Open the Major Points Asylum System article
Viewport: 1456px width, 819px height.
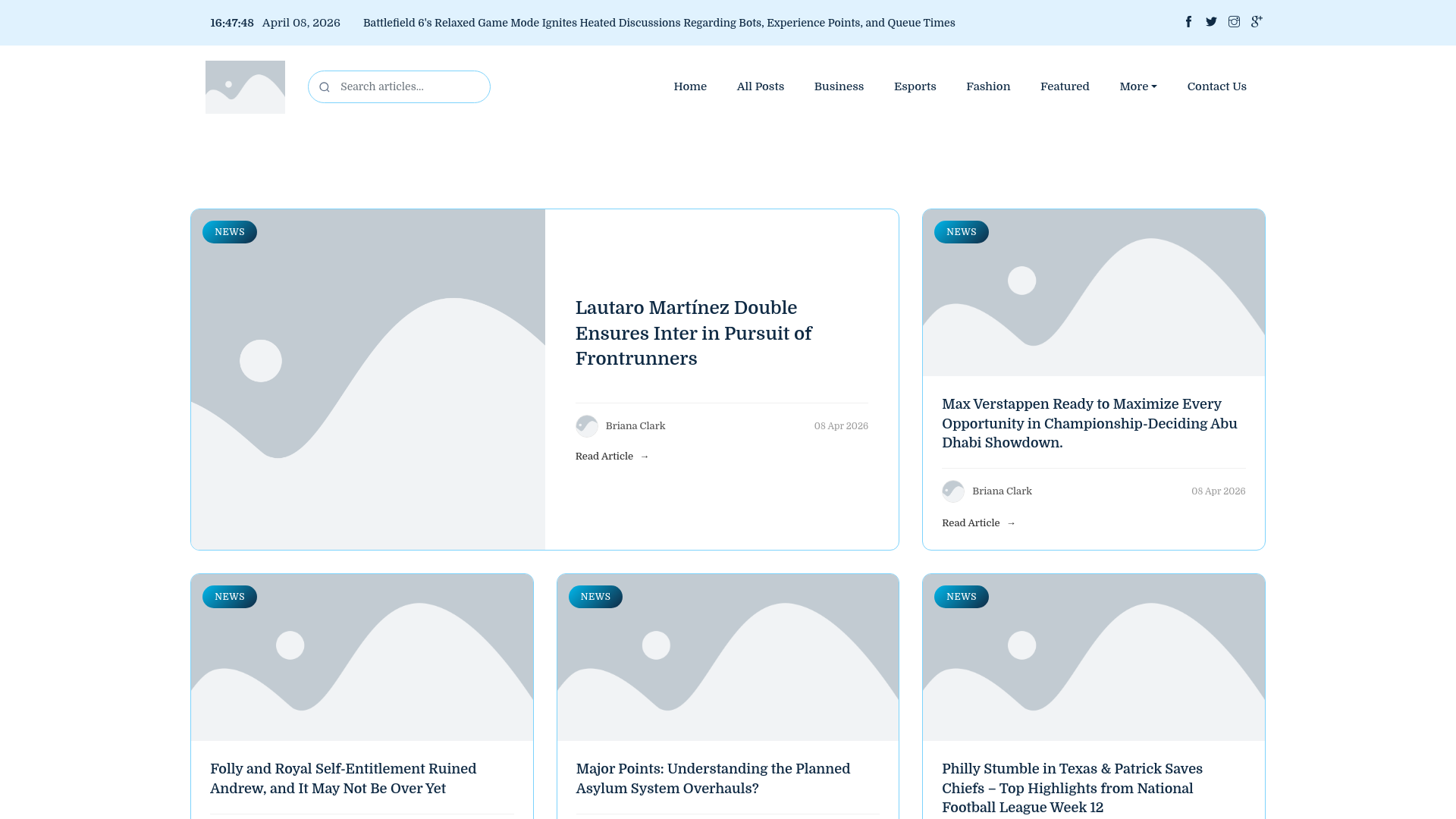point(713,779)
